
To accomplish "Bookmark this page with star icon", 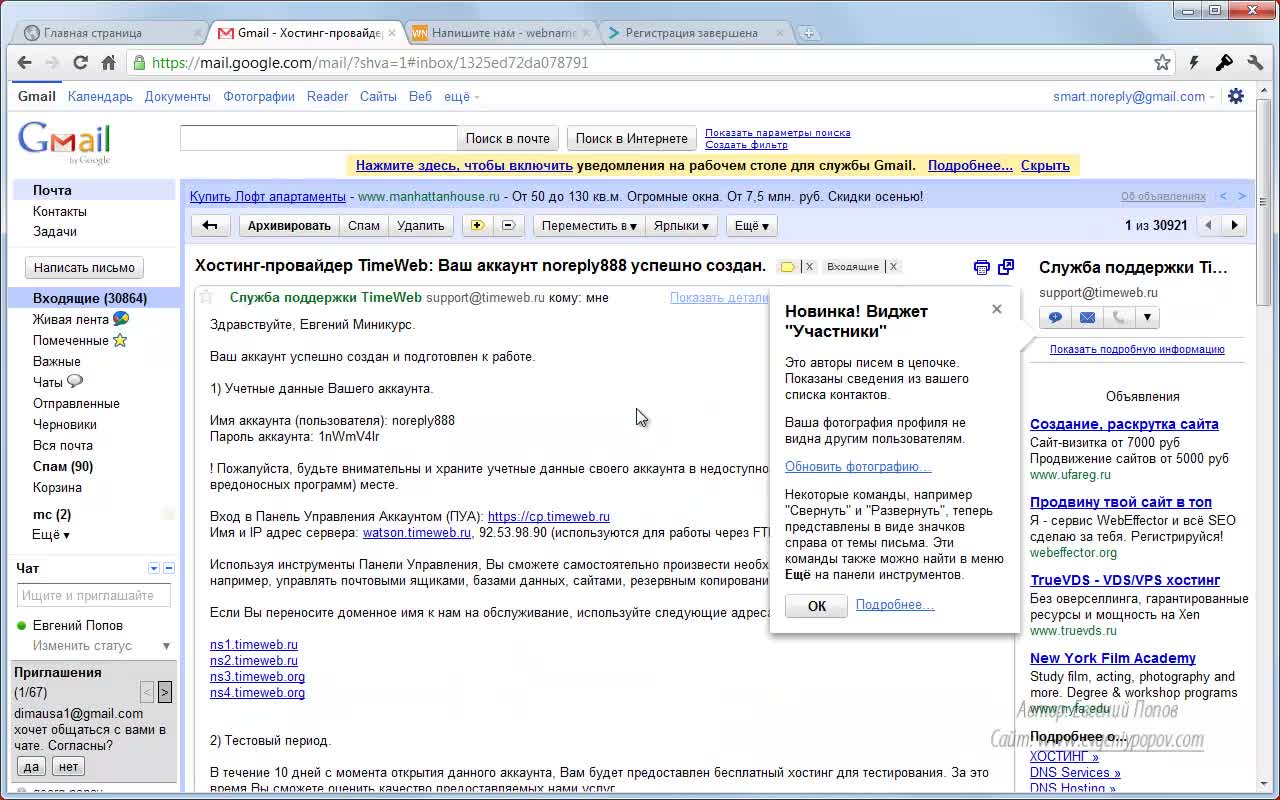I will point(1162,62).
